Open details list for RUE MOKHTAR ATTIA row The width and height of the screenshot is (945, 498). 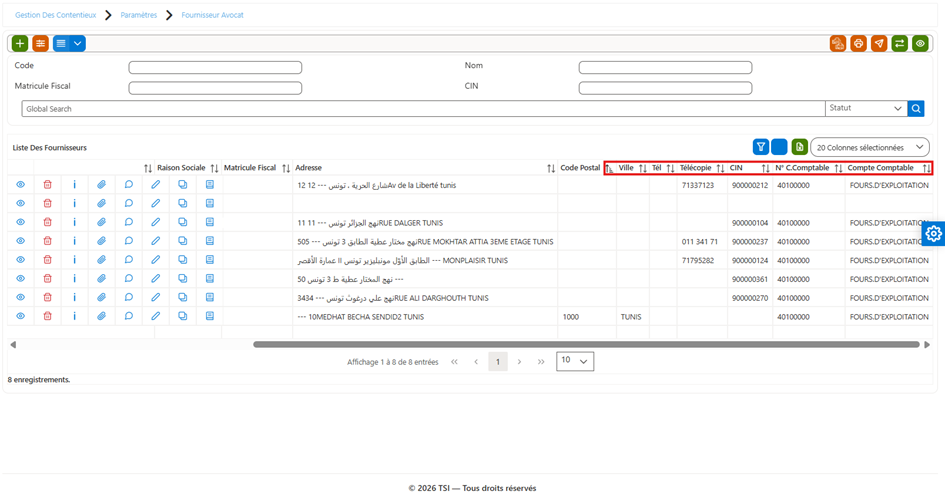210,241
